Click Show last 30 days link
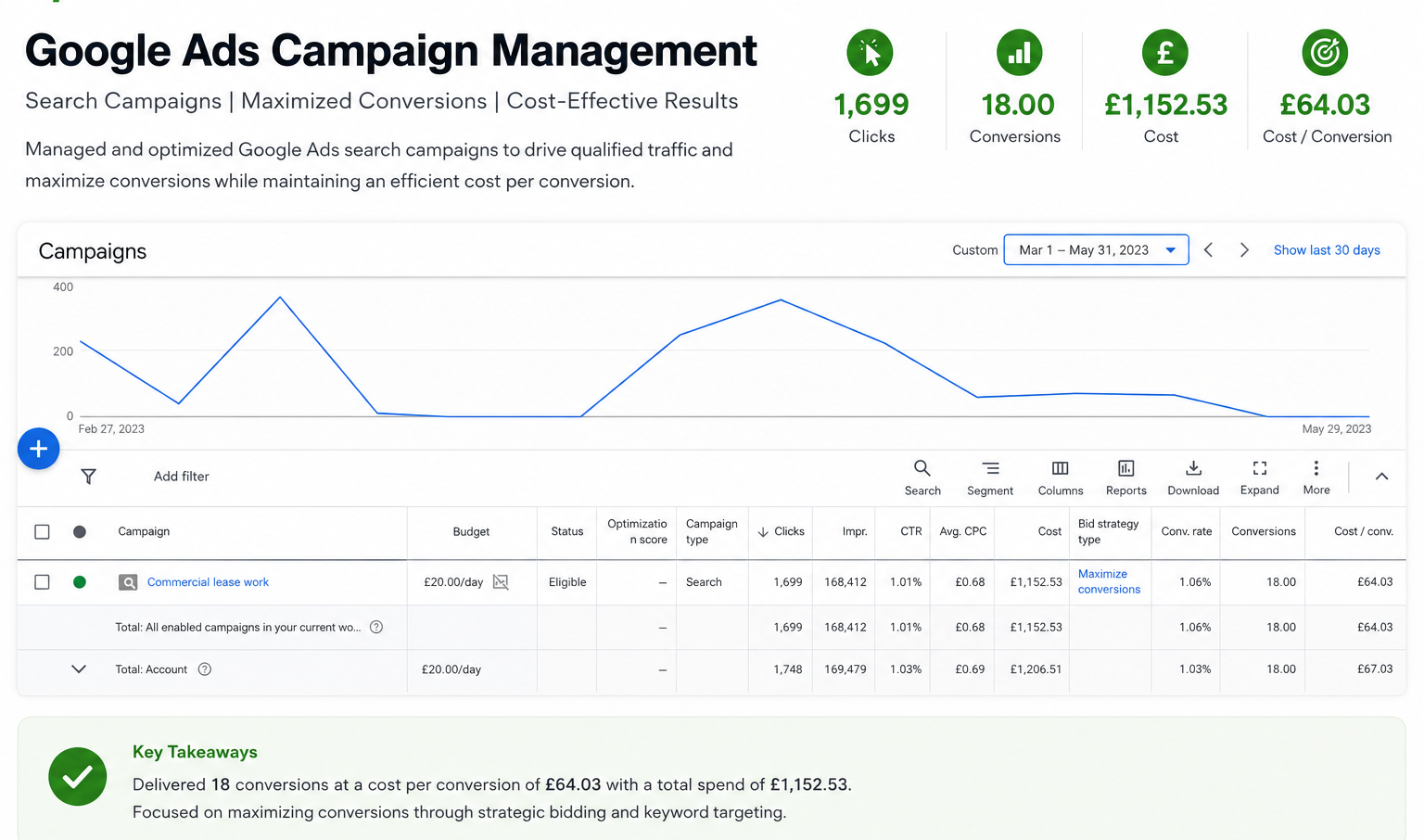The height and width of the screenshot is (840, 1424). [1327, 250]
